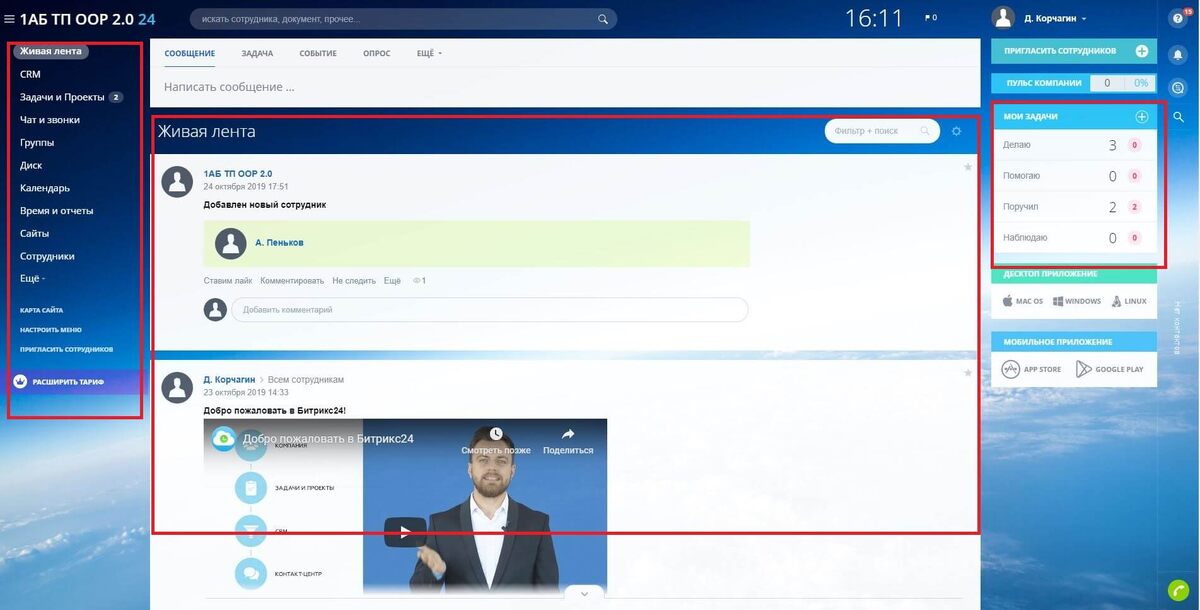Open the А. Пеньков profile link
This screenshot has height=610, width=1200.
click(279, 243)
